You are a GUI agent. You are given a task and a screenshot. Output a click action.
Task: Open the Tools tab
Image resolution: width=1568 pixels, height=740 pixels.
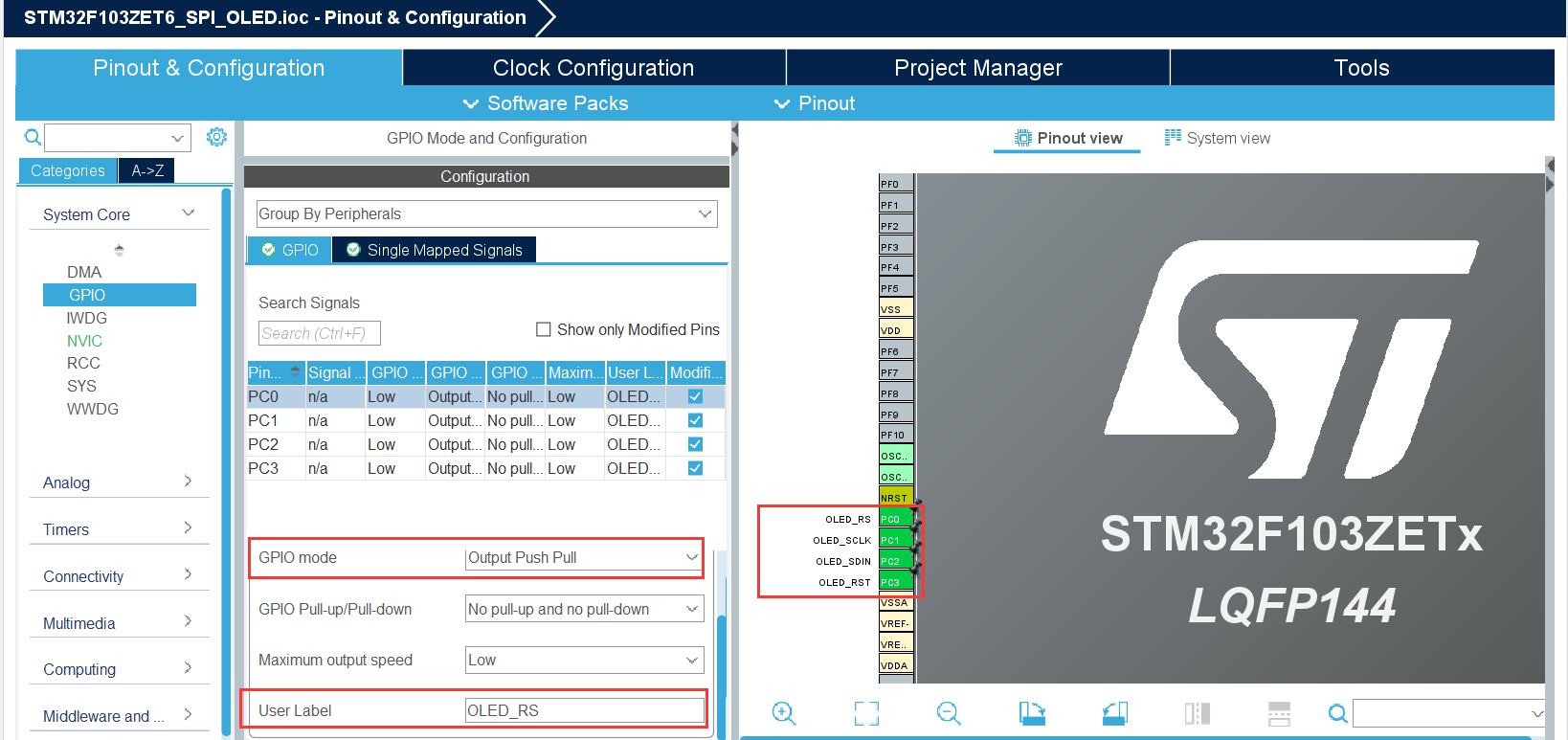pos(1362,68)
